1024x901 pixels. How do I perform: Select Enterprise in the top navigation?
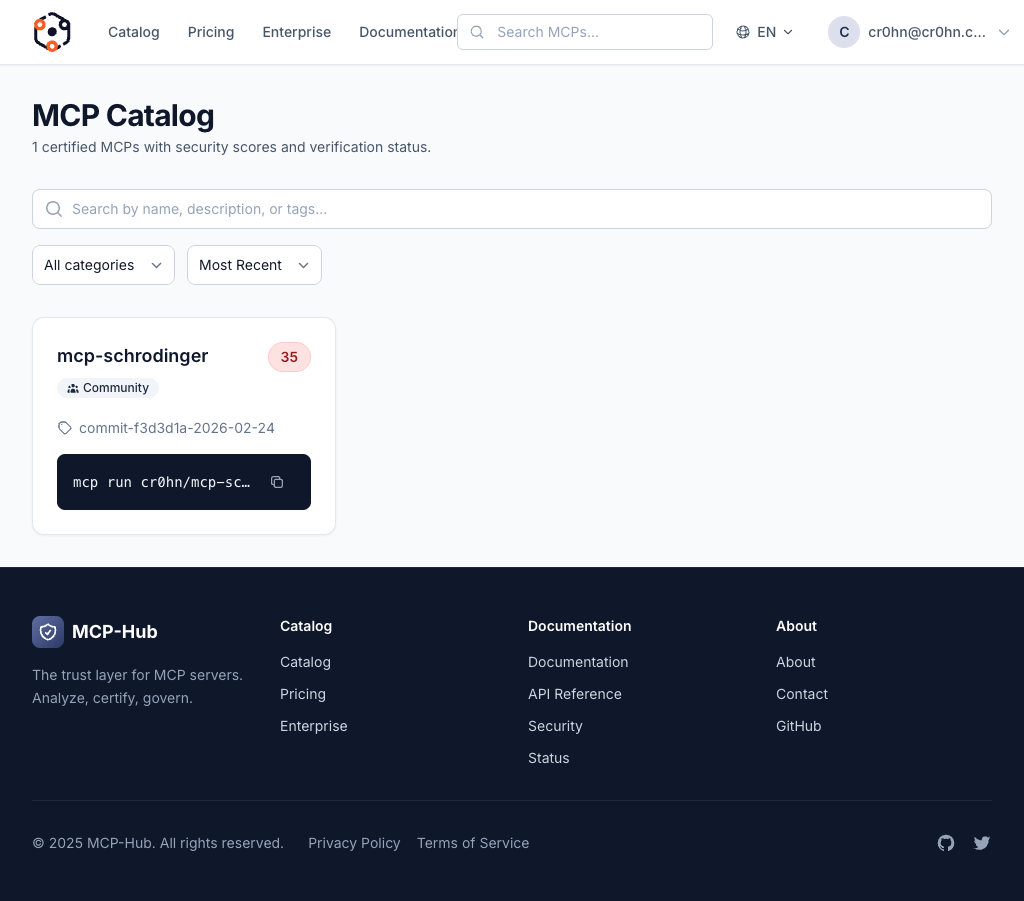click(x=296, y=31)
